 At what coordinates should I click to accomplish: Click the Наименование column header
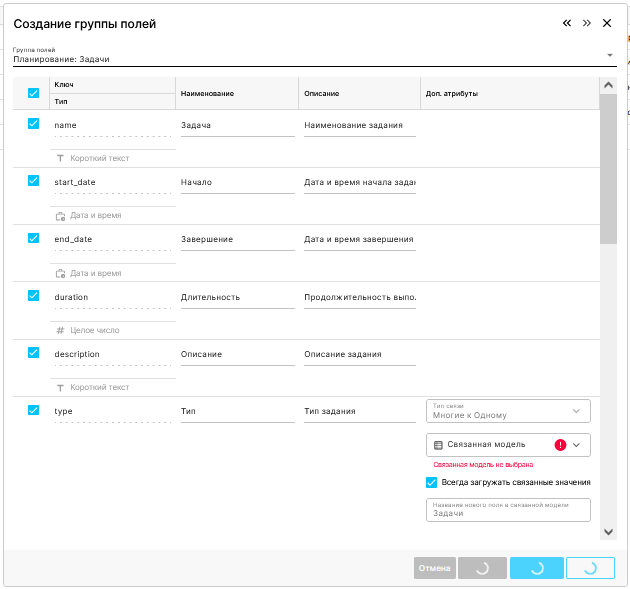coord(207,93)
